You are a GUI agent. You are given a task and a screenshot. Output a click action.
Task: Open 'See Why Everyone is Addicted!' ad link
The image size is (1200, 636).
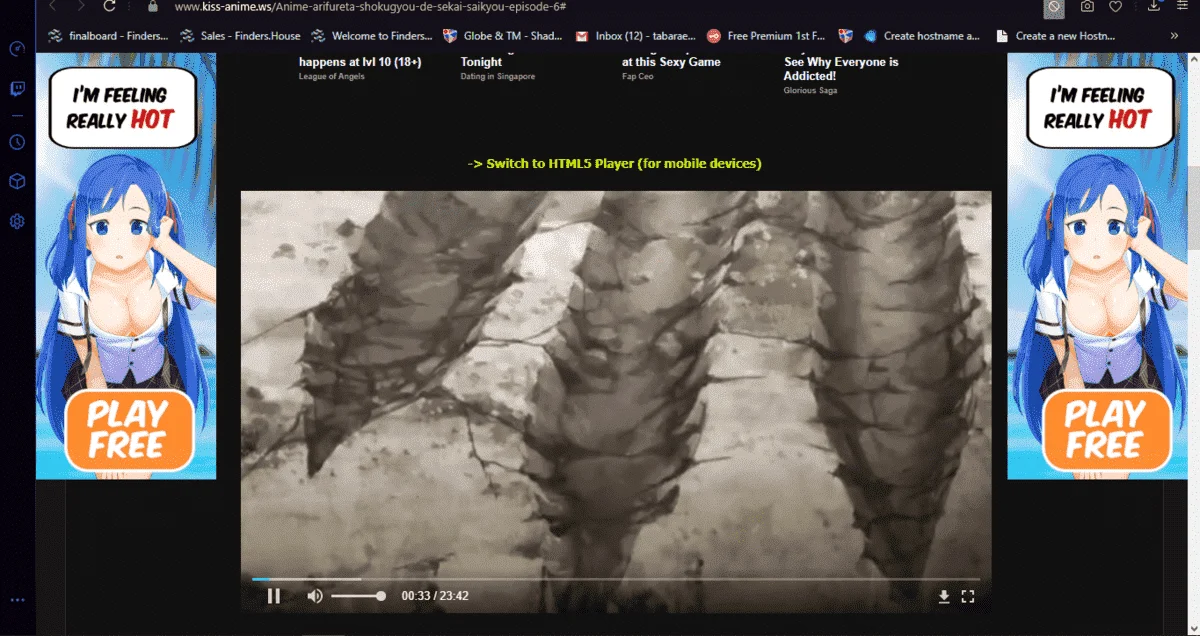[x=841, y=69]
